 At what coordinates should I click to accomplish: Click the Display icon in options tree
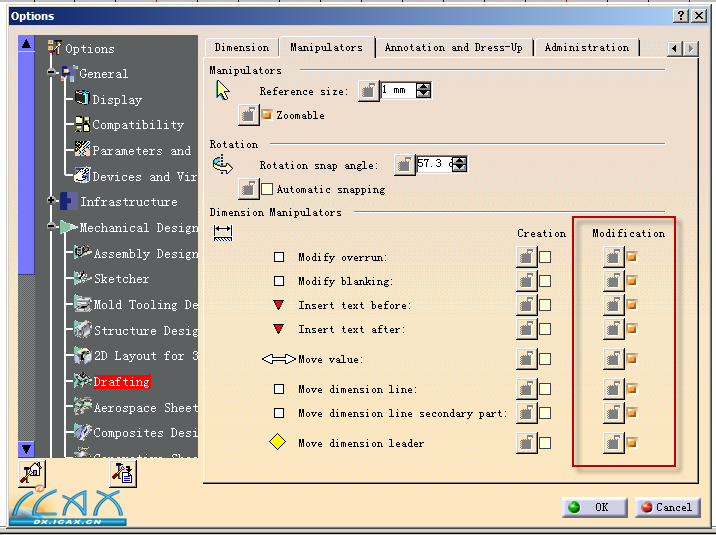(x=82, y=98)
